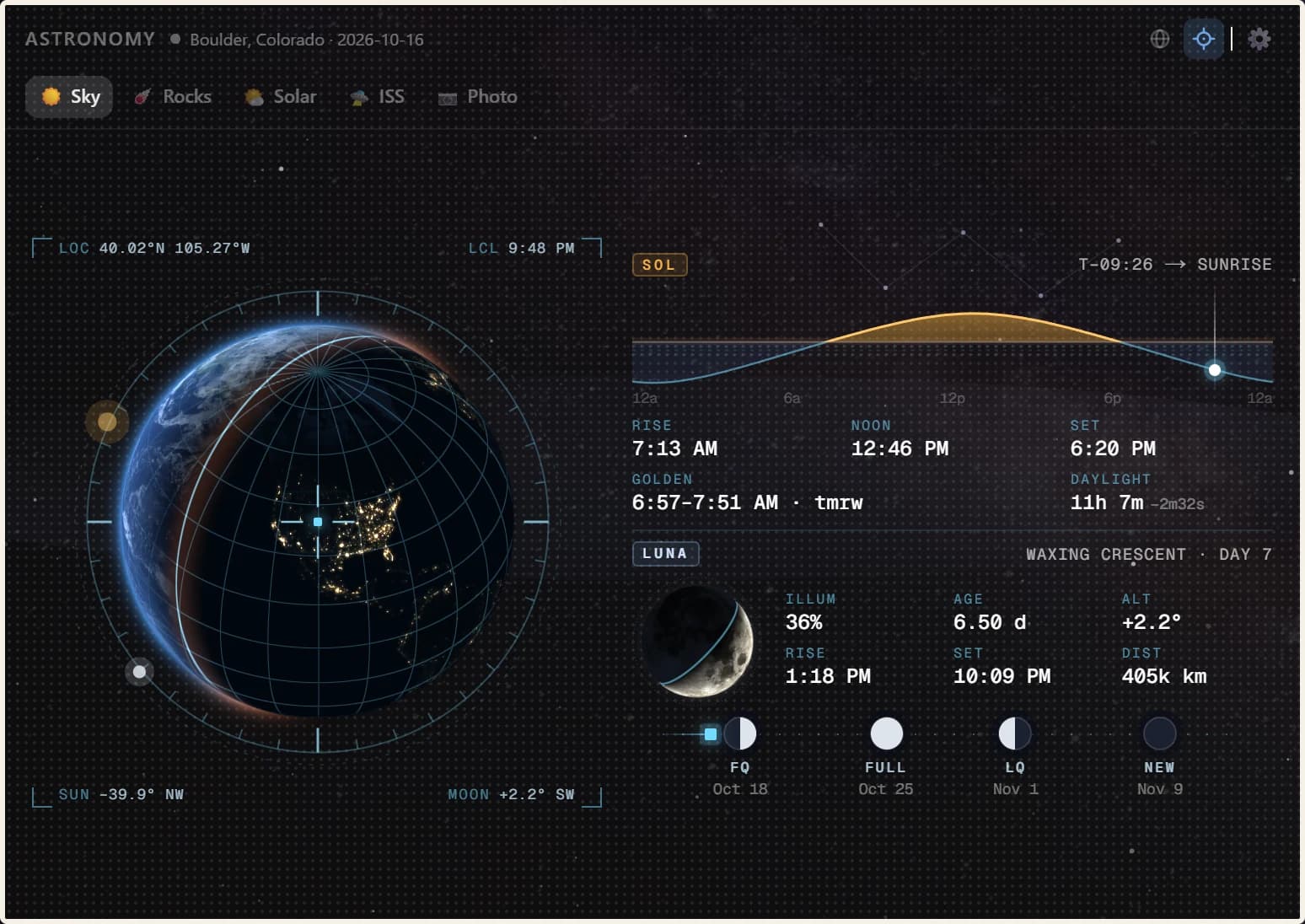Click the blue current-phase marker square
The image size is (1305, 924).
coord(711,734)
